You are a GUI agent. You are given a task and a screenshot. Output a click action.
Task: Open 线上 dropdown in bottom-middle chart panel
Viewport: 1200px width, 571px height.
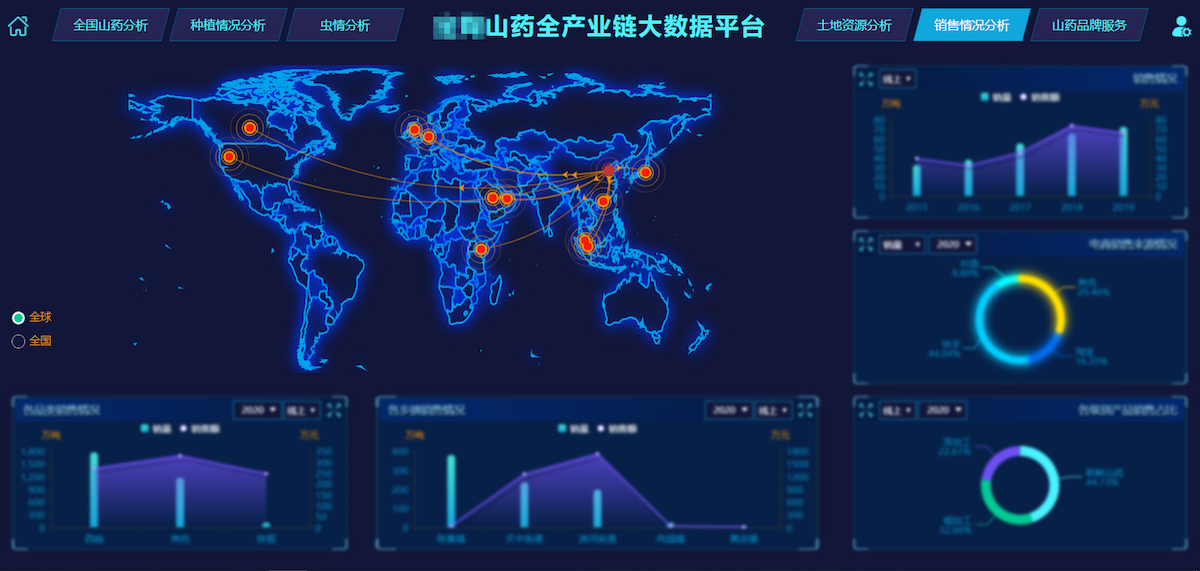click(775, 410)
